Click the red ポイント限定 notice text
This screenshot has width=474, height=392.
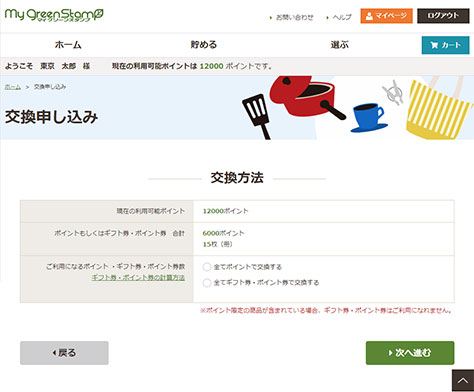[x=326, y=310]
